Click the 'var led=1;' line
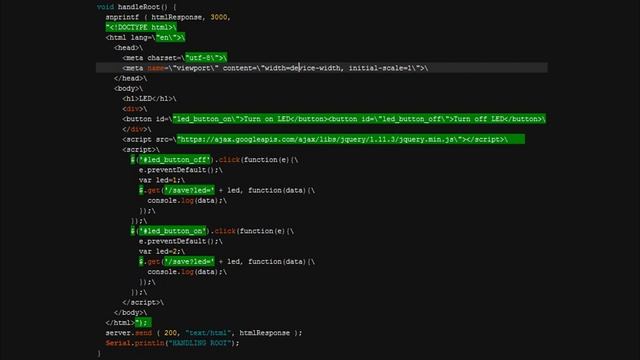Viewport: 640px width, 360px height. point(162,180)
